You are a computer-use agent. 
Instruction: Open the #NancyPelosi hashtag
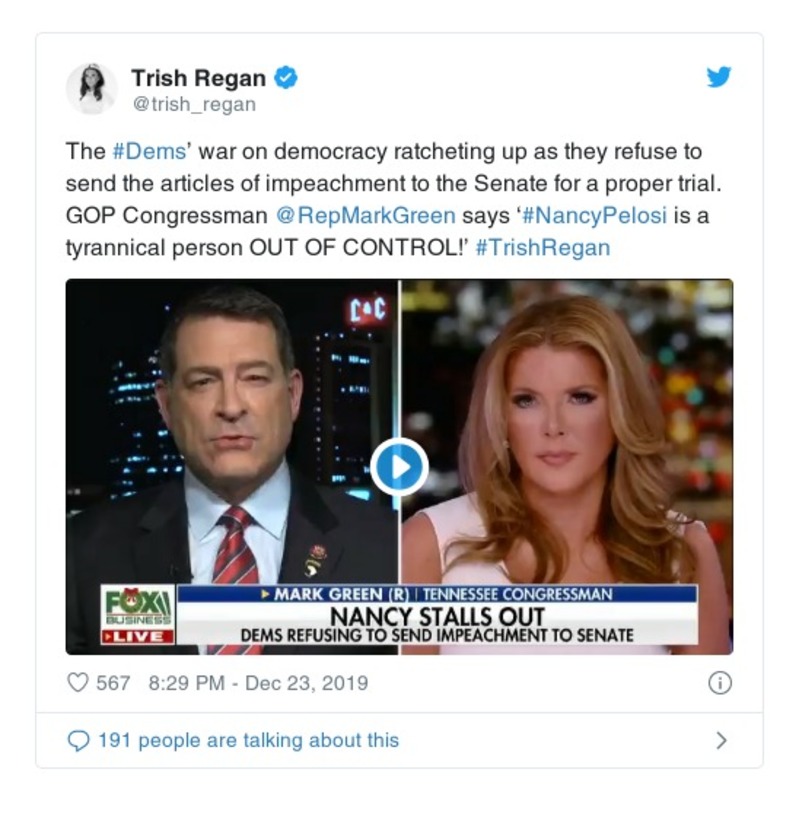click(594, 215)
